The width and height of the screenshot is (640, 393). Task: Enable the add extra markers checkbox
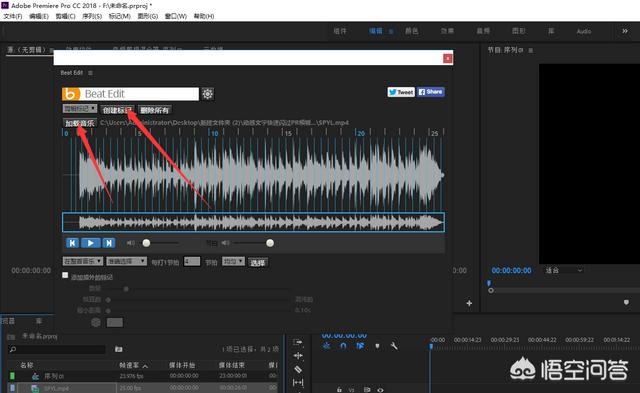click(x=65, y=275)
